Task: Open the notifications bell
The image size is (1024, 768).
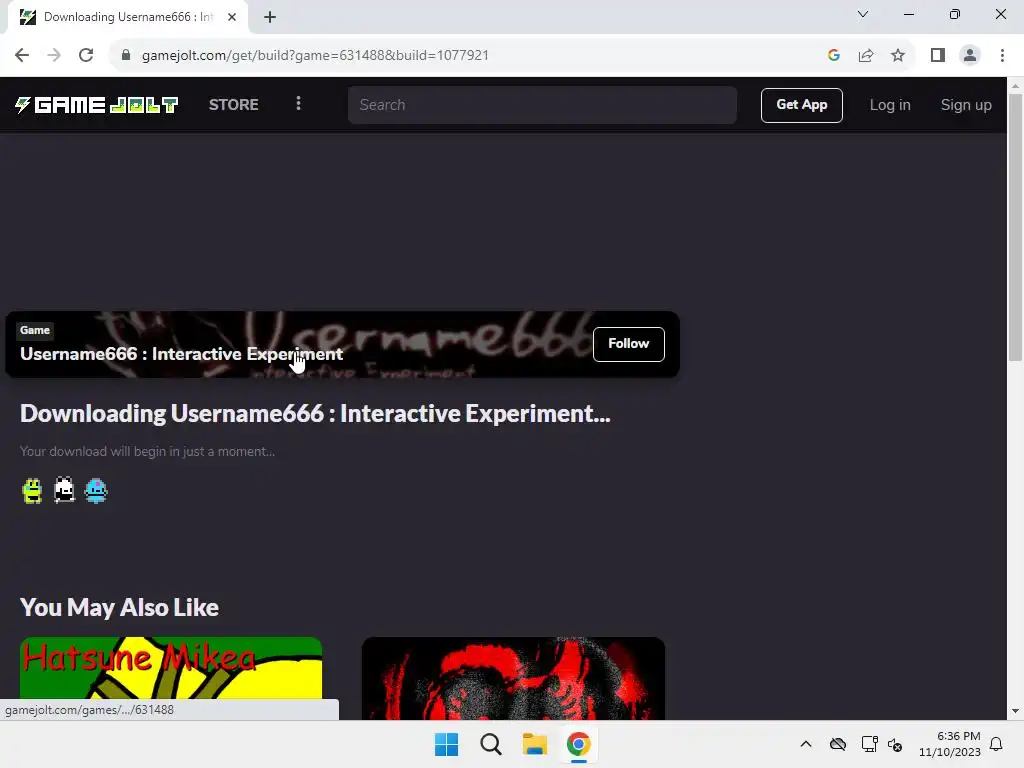Action: point(996,744)
